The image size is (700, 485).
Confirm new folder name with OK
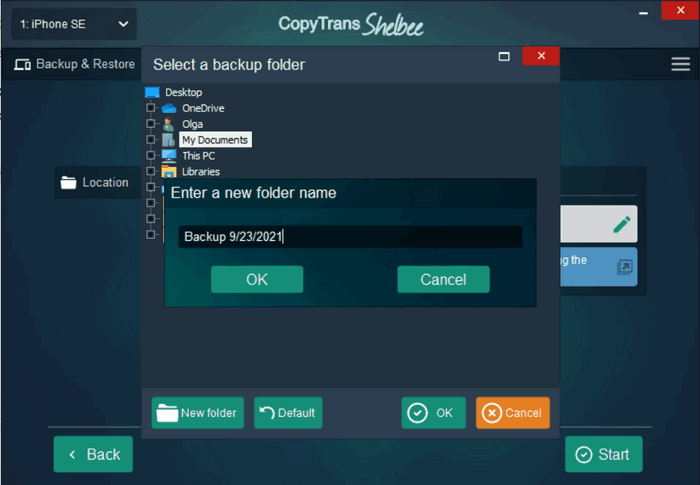[257, 279]
